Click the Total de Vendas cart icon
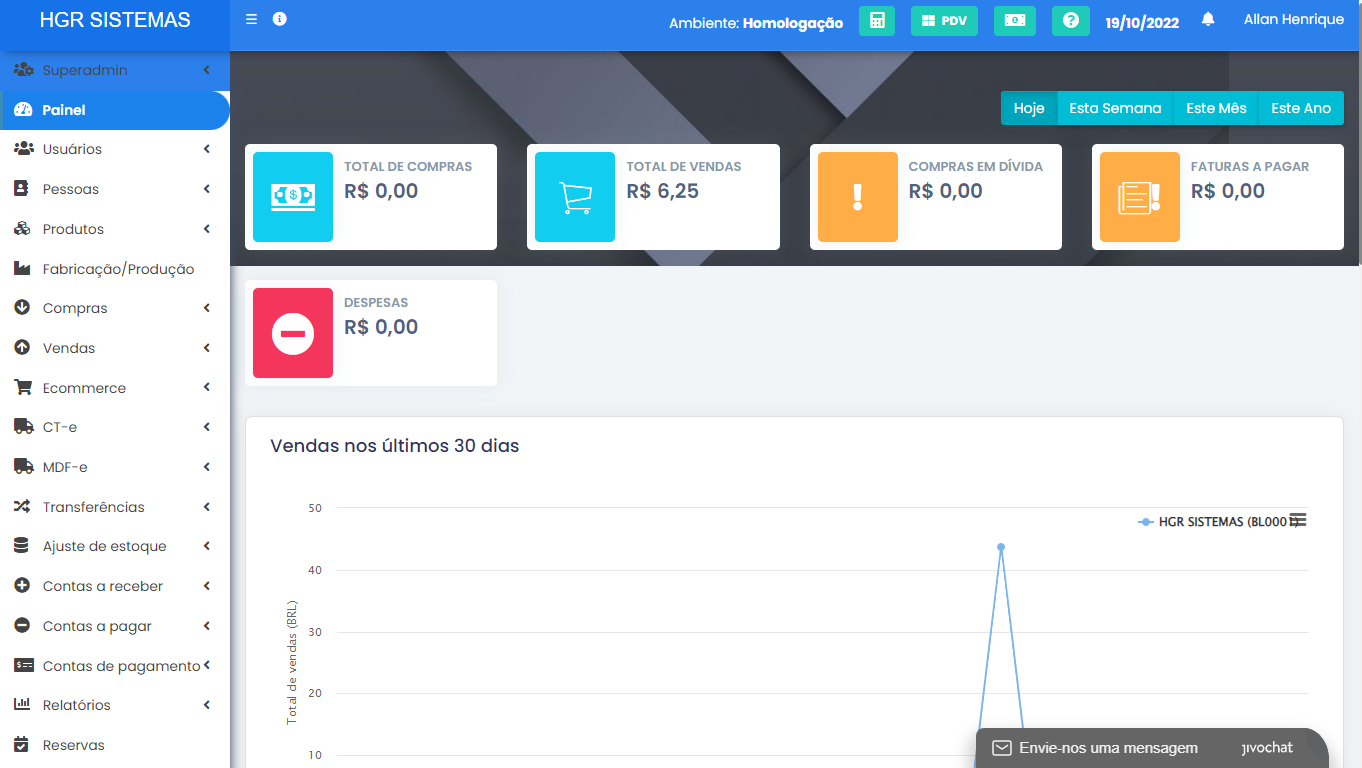Viewport: 1362px width, 768px height. pyautogui.click(x=575, y=197)
